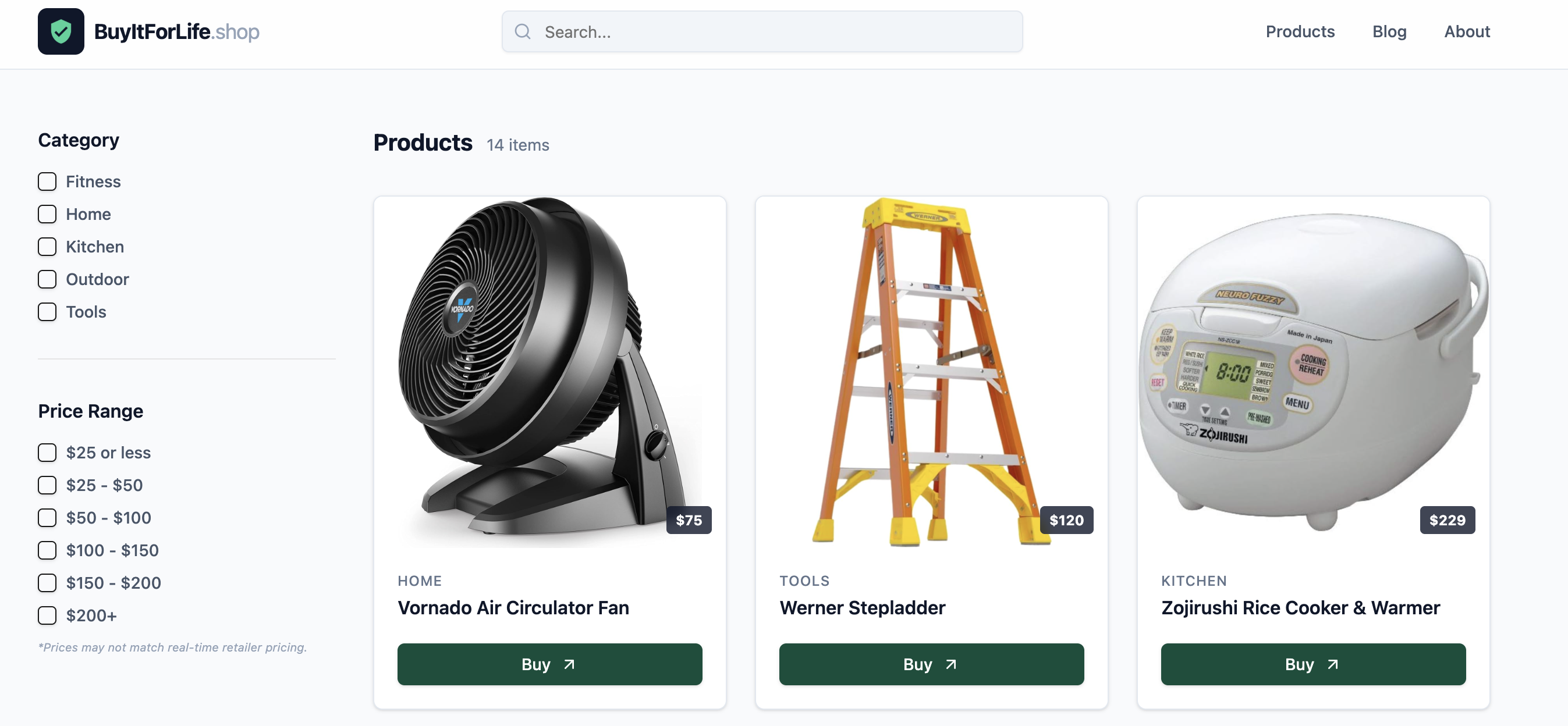Select the $200+ price filter

[47, 615]
